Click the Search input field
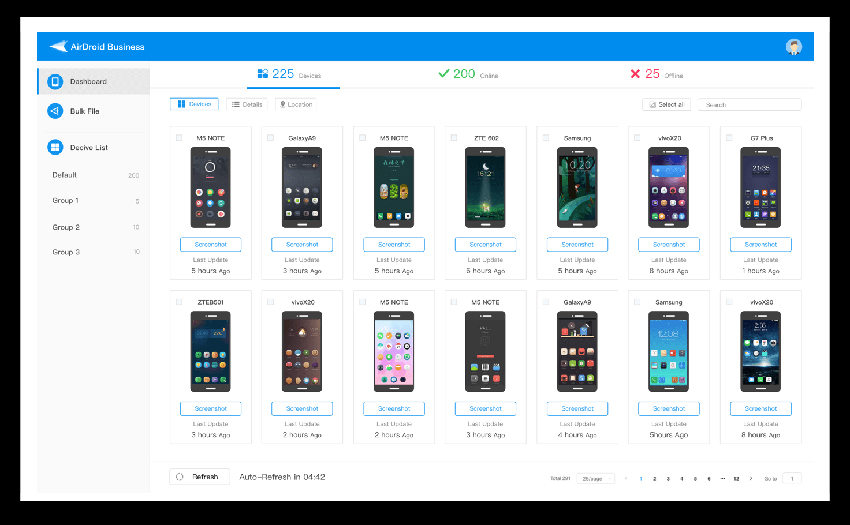 (x=749, y=104)
